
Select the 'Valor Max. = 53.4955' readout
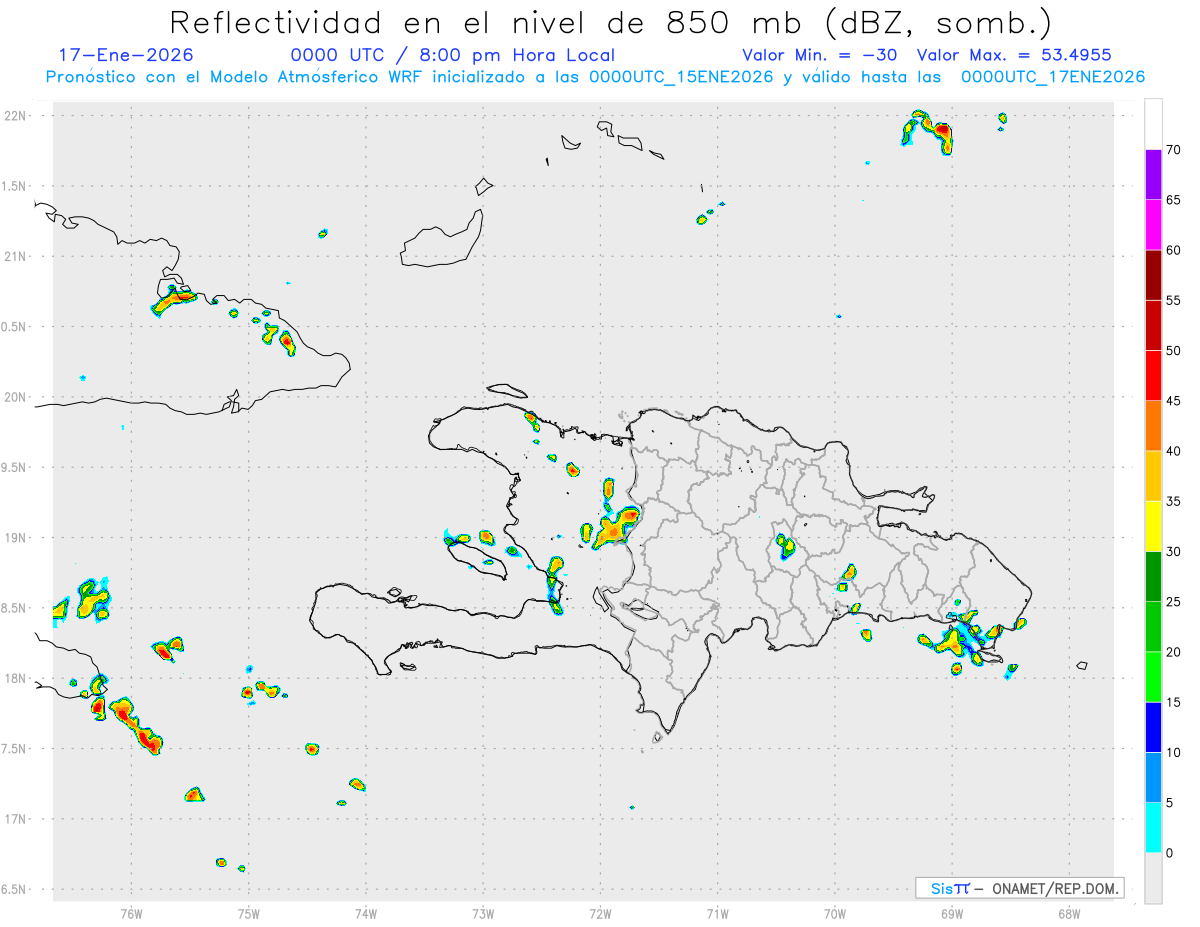[1014, 55]
